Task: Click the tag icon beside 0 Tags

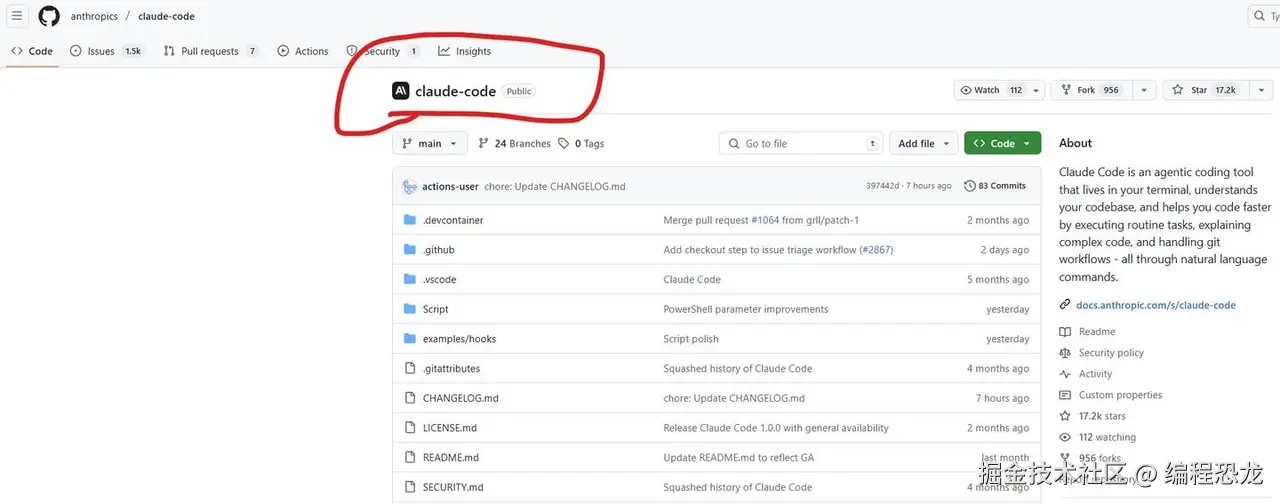Action: click(564, 144)
